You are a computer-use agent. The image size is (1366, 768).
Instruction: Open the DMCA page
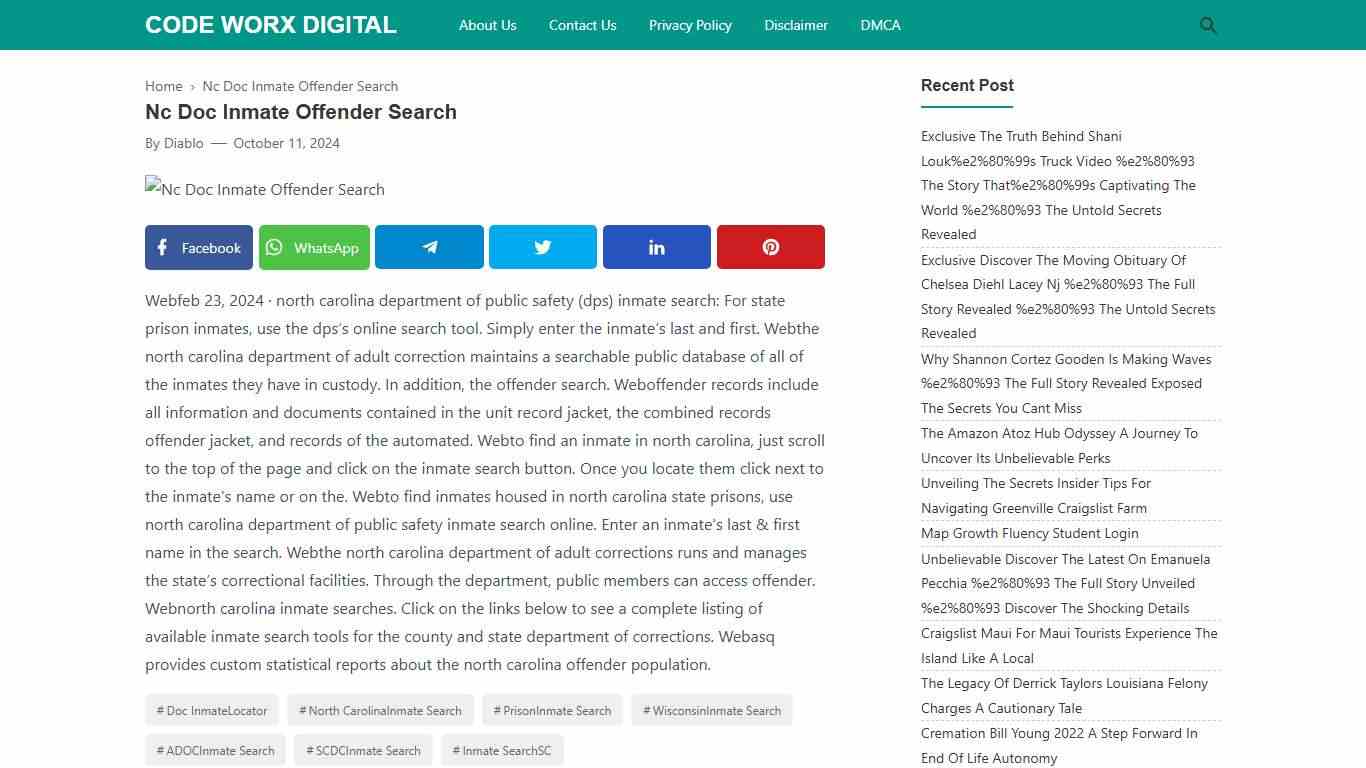pos(880,25)
